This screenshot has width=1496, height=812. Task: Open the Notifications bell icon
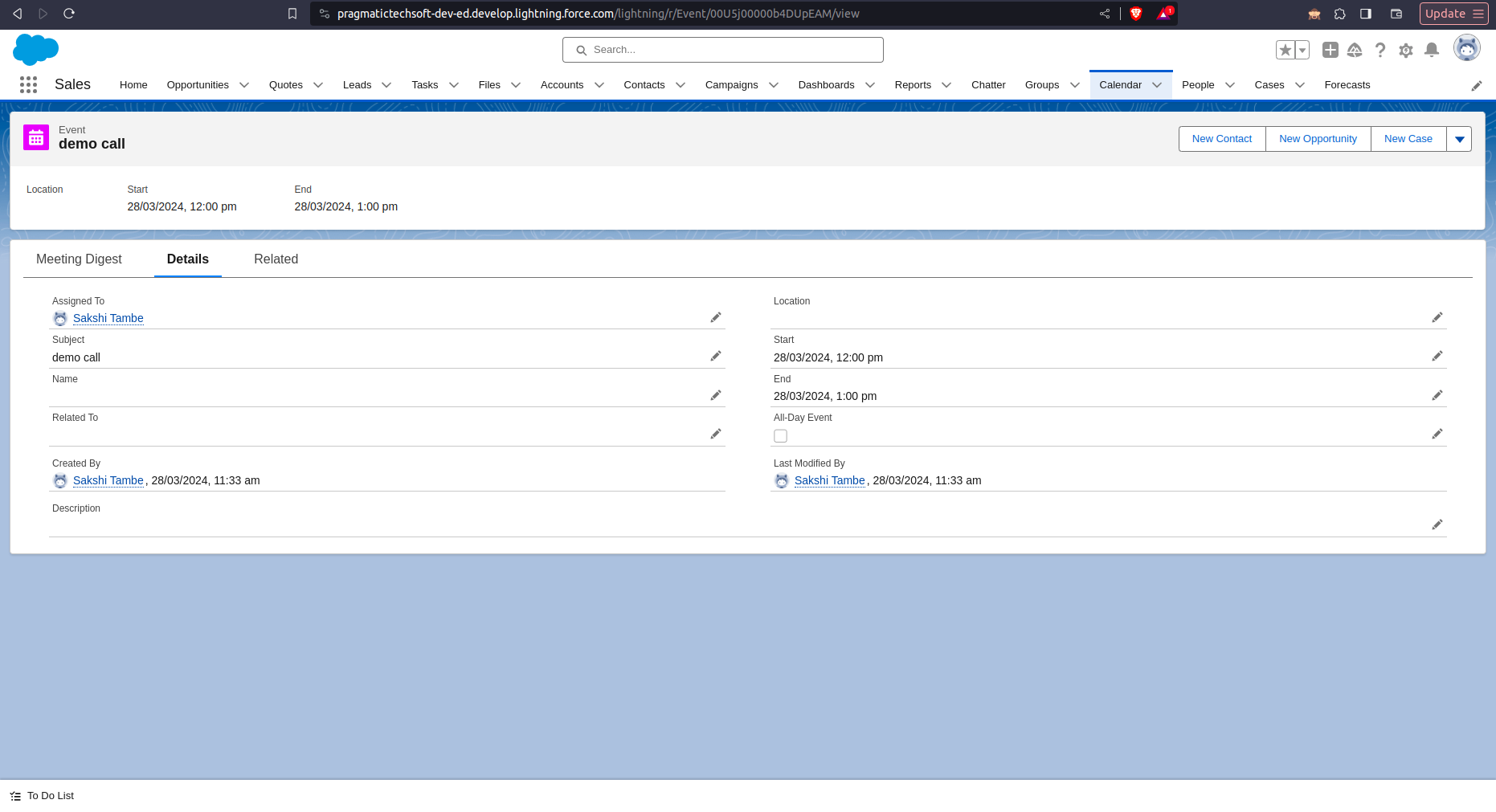[x=1432, y=50]
